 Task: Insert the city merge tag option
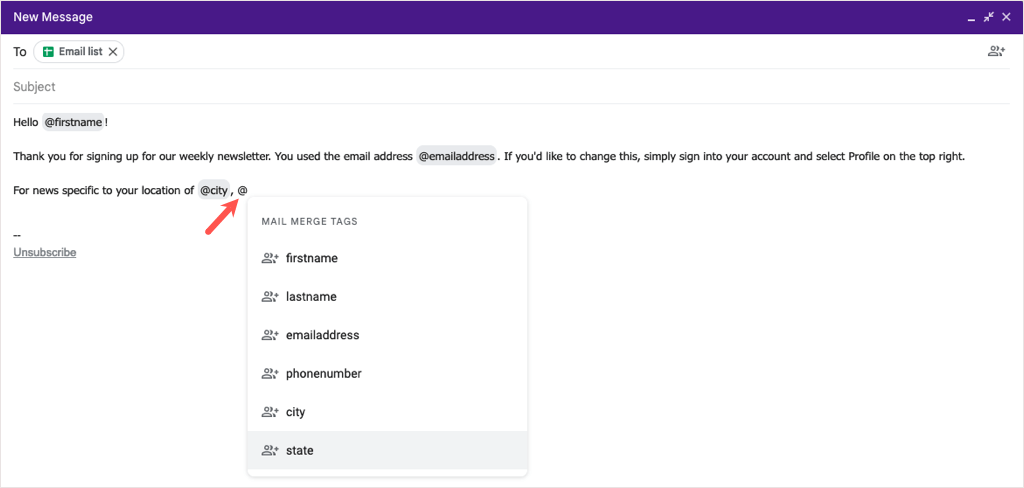coord(295,412)
